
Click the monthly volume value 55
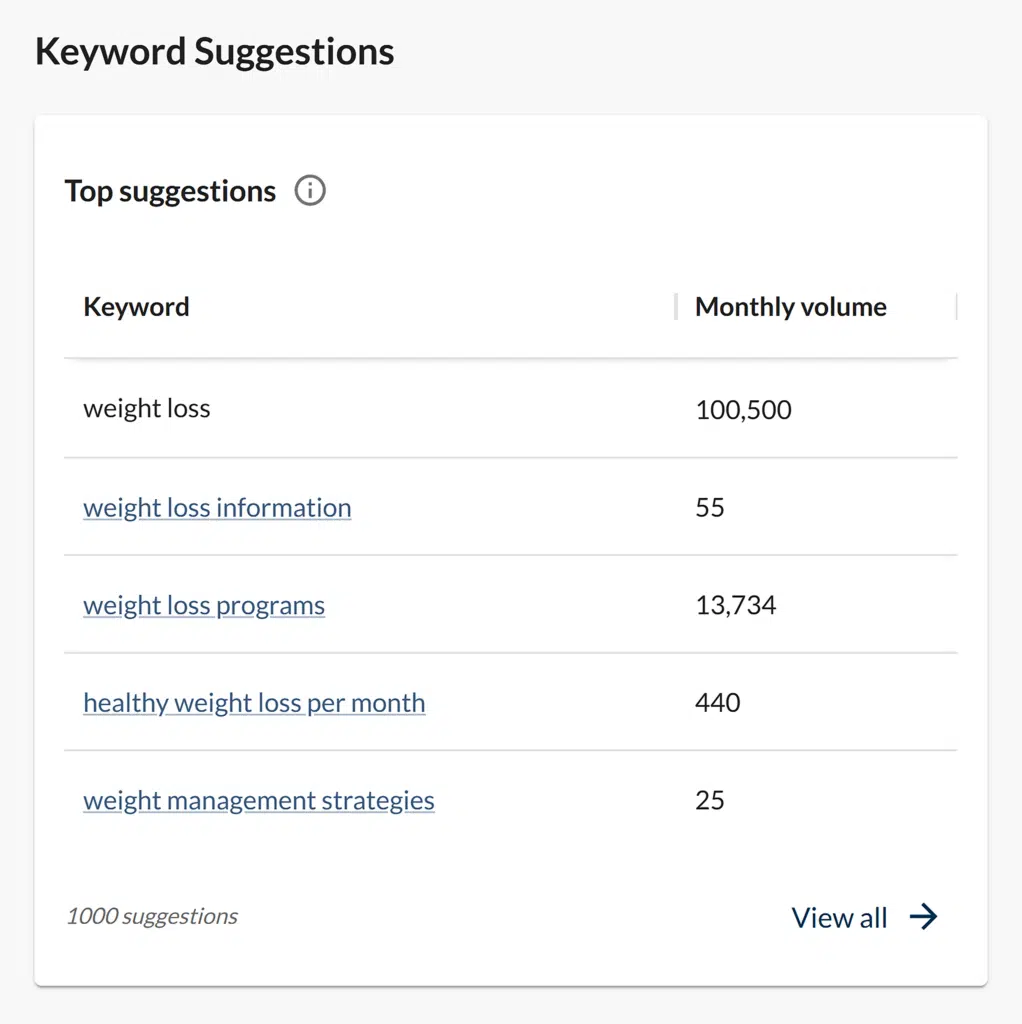click(x=709, y=508)
